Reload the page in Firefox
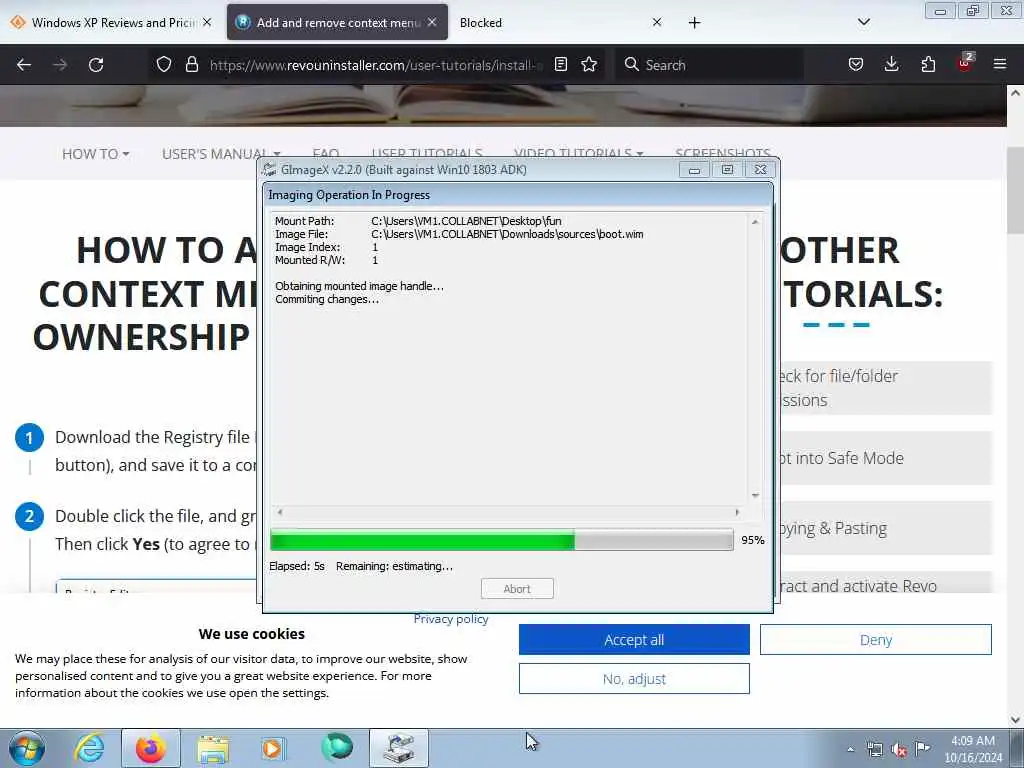Screen dimensions: 1024x768 click(x=96, y=65)
